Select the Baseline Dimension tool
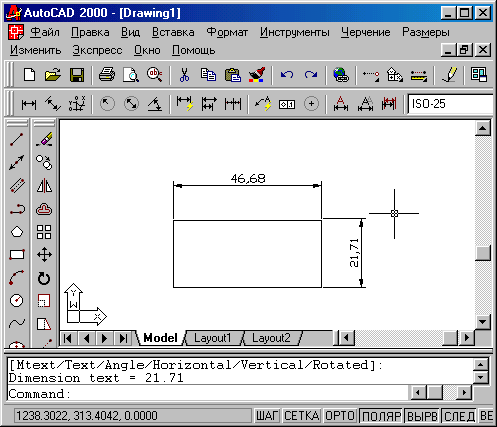The height and width of the screenshot is (427, 497). coord(209,104)
